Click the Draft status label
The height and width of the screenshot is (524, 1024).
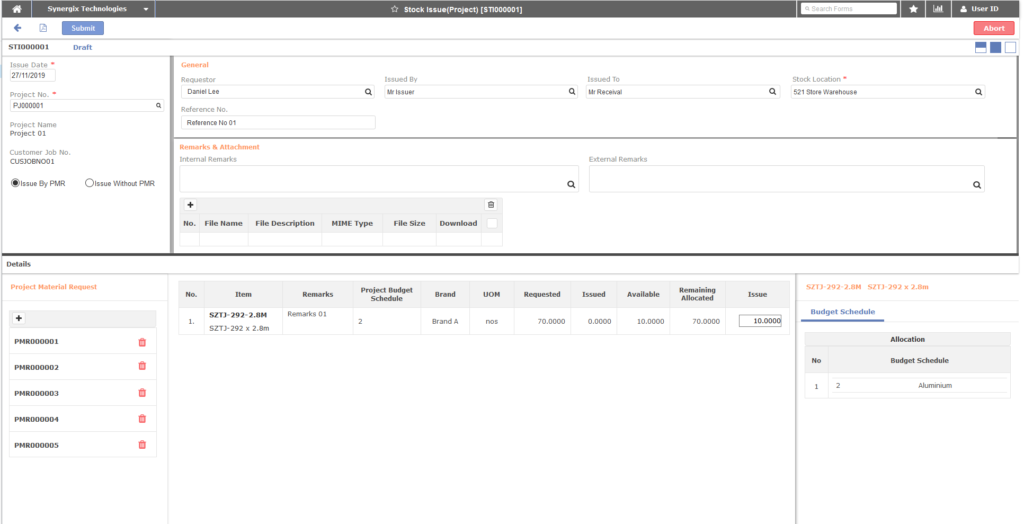coord(82,47)
